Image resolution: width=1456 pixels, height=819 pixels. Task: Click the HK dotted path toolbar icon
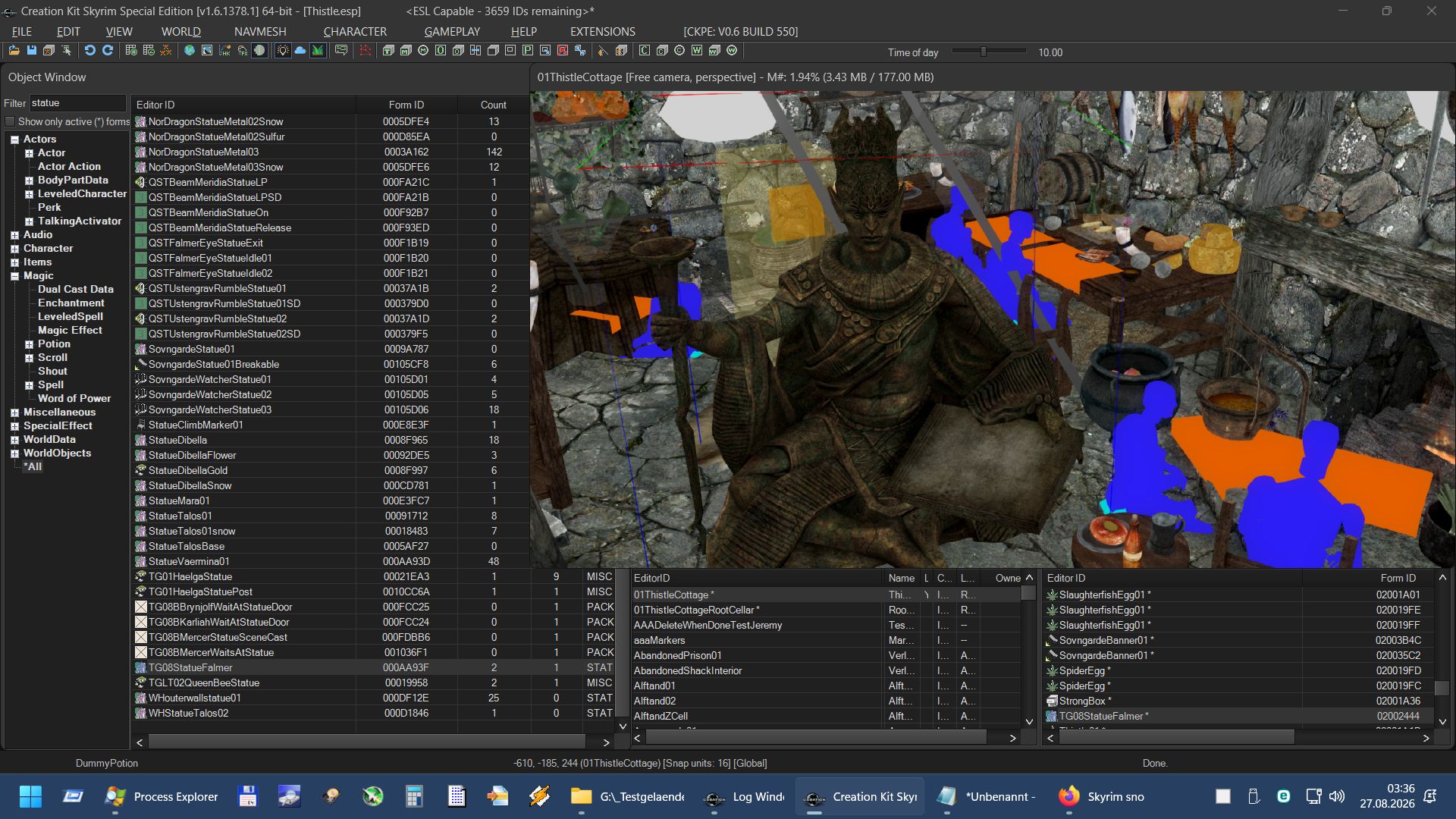tap(224, 51)
